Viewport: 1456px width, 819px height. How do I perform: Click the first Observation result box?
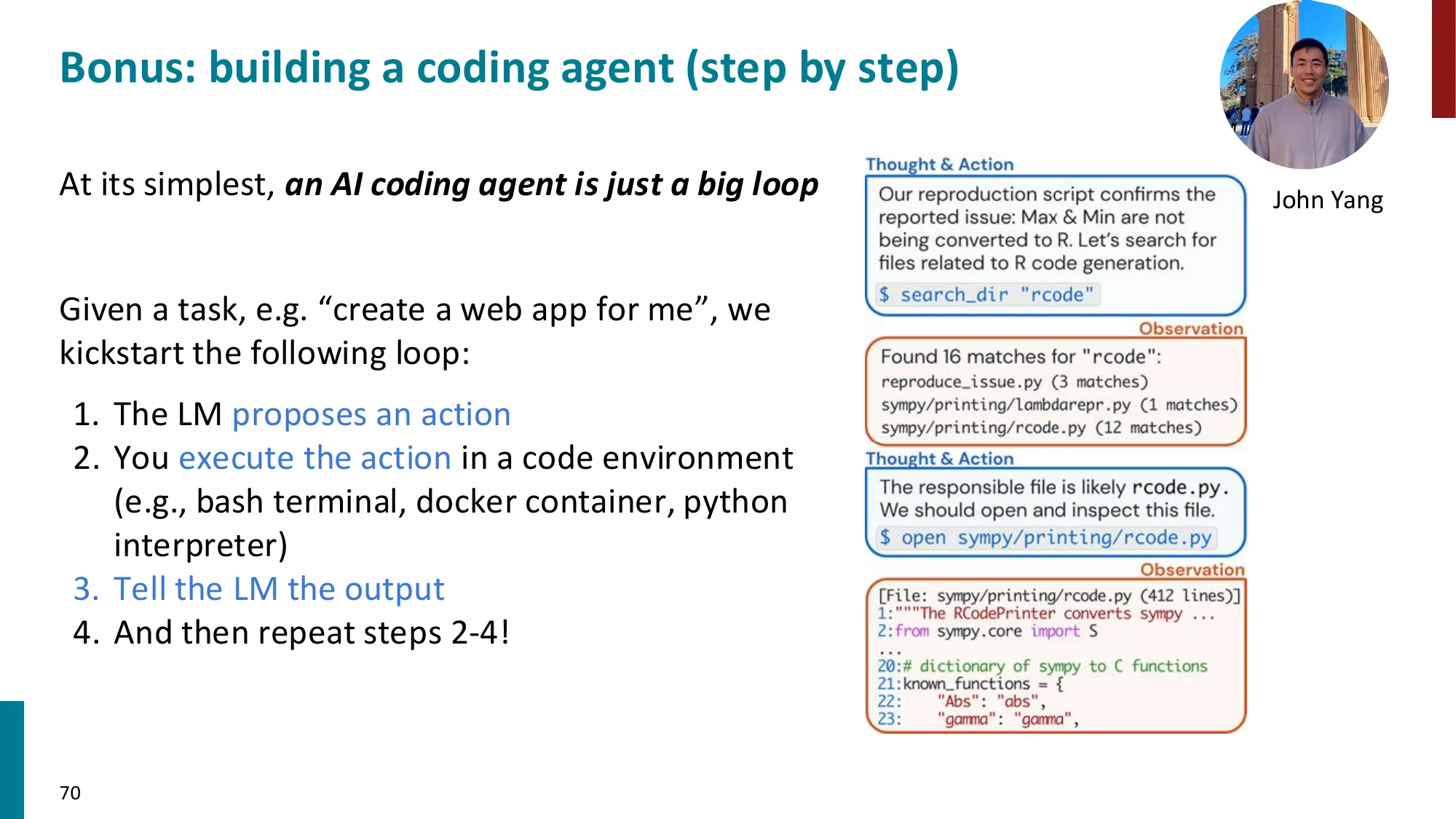coord(1059,391)
